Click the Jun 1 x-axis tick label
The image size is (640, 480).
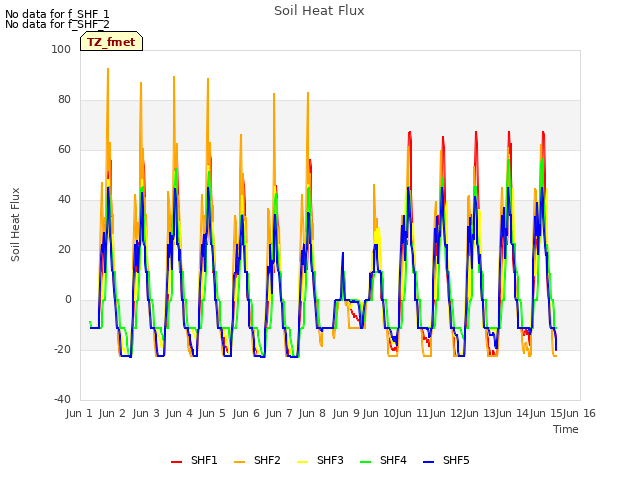pyautogui.click(x=79, y=413)
